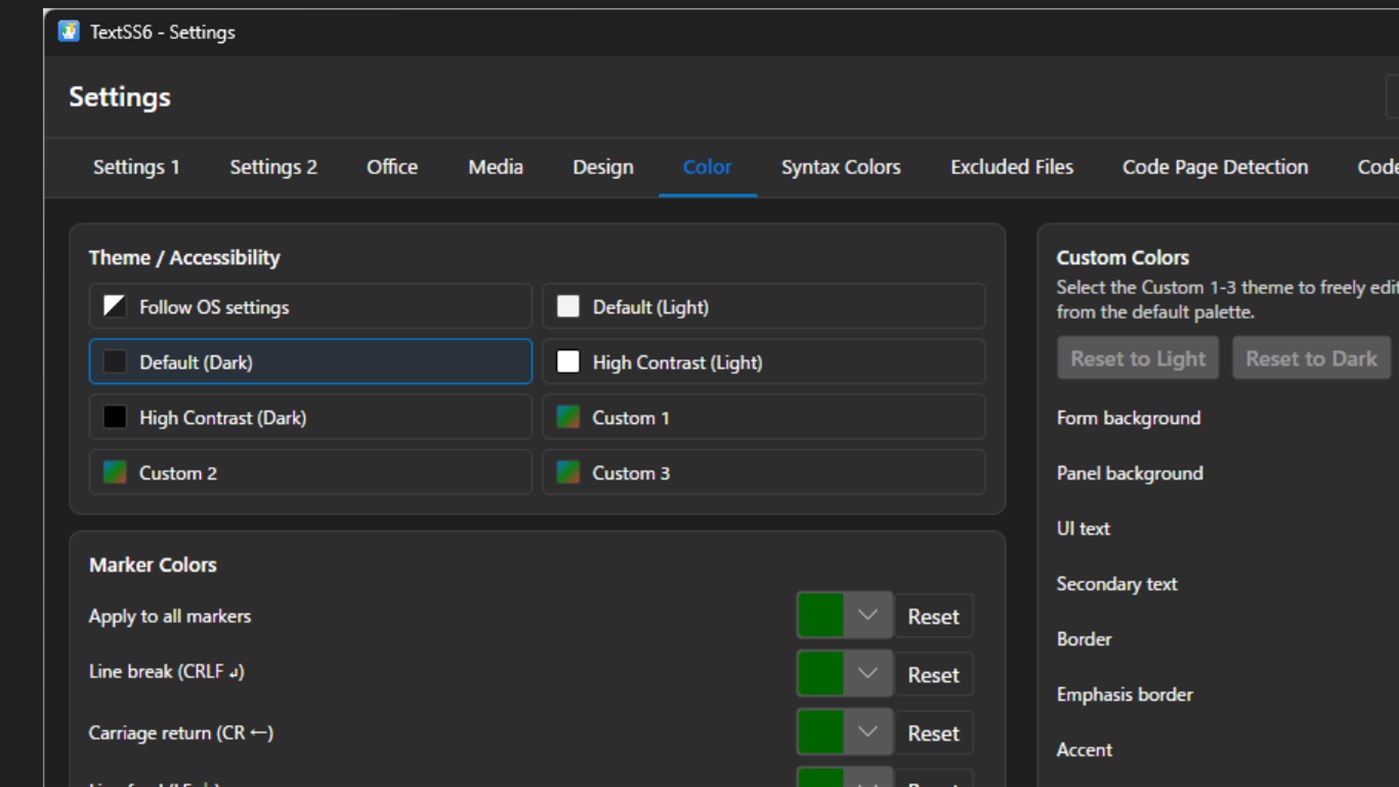
Task: Open the Media tab
Action: click(496, 167)
